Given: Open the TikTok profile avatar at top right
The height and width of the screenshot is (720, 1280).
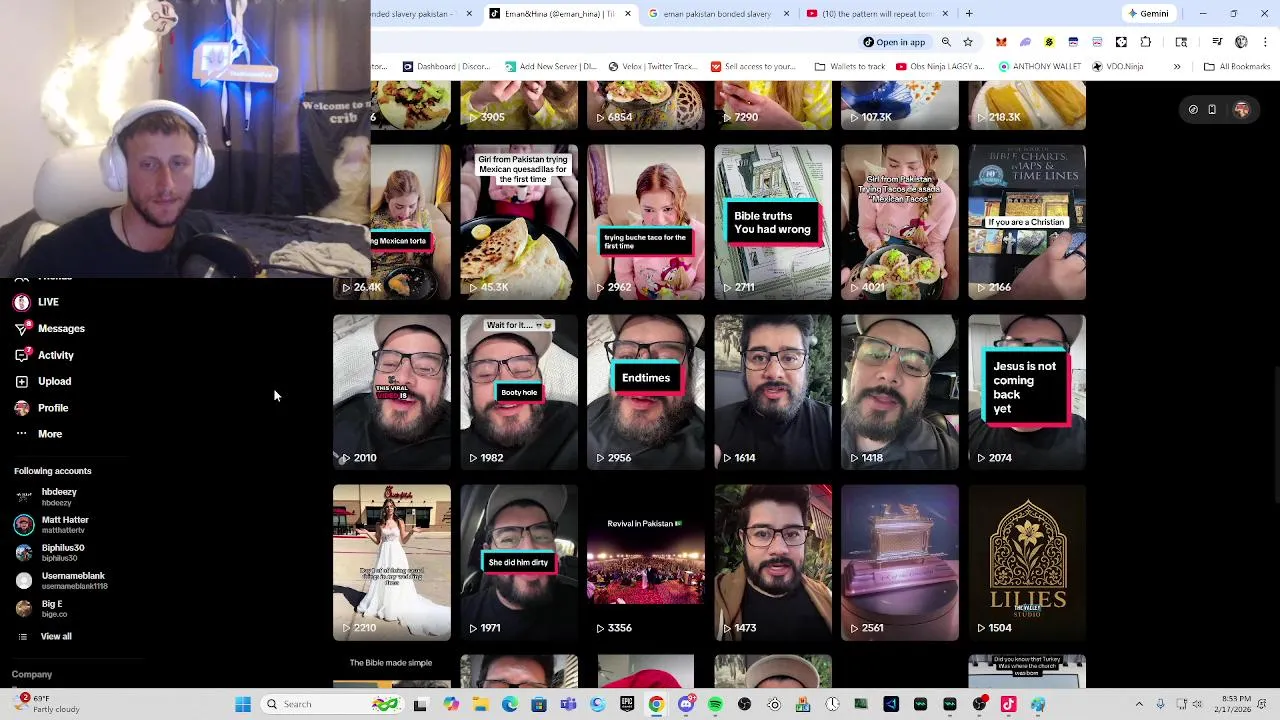Looking at the screenshot, I should [x=1242, y=110].
